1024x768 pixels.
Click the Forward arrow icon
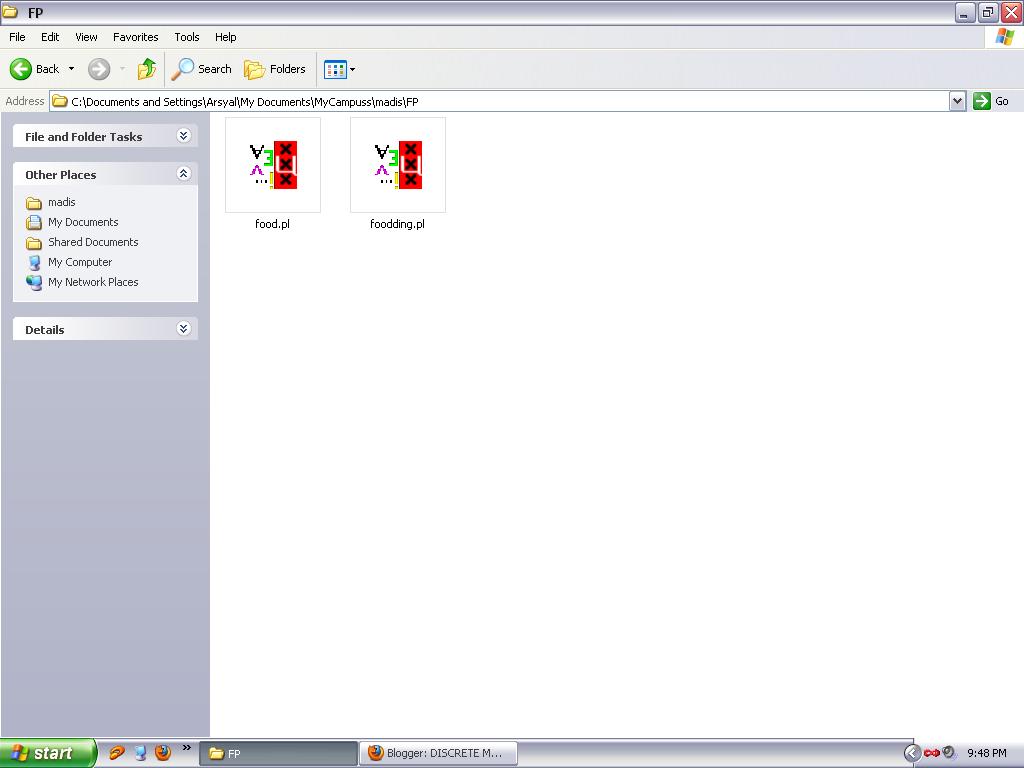[99, 69]
